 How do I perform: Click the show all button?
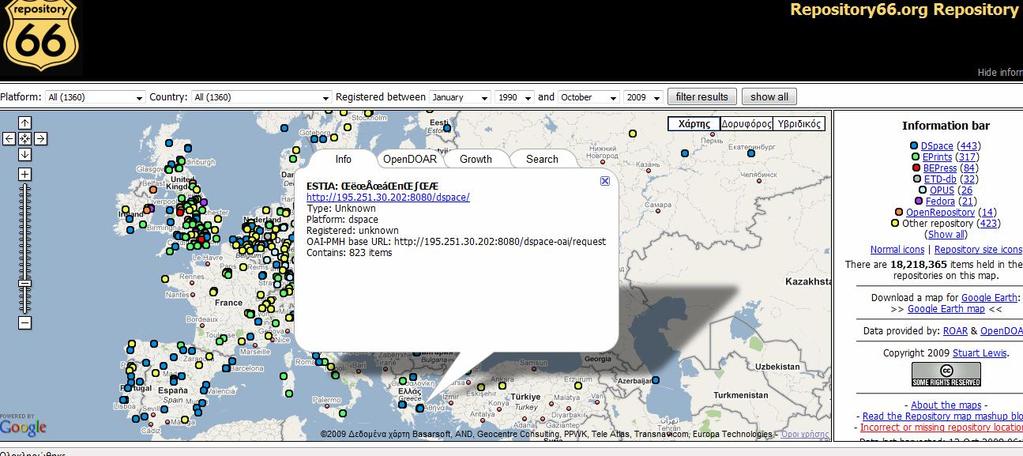click(769, 97)
